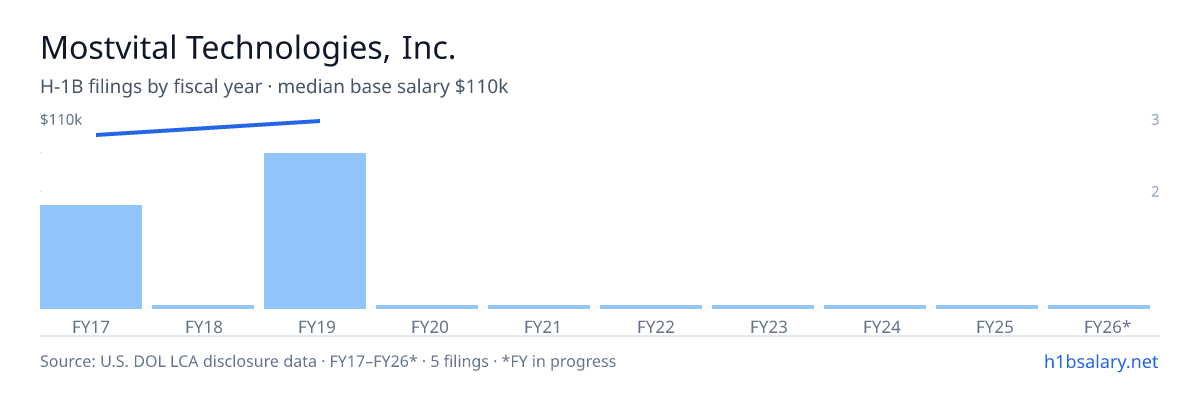Viewport: 1200px width, 400px height.
Task: Click the blue median salary trend line
Action: pyautogui.click(x=208, y=128)
